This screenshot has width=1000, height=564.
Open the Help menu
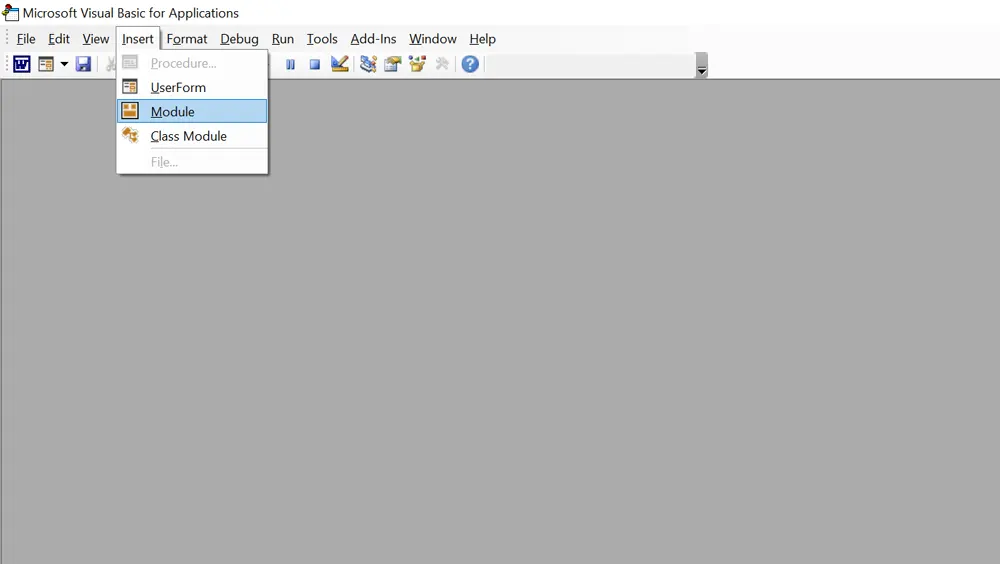click(x=482, y=39)
